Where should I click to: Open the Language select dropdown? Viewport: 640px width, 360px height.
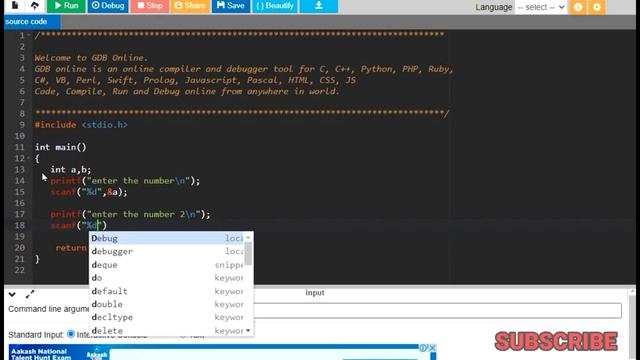pos(541,7)
